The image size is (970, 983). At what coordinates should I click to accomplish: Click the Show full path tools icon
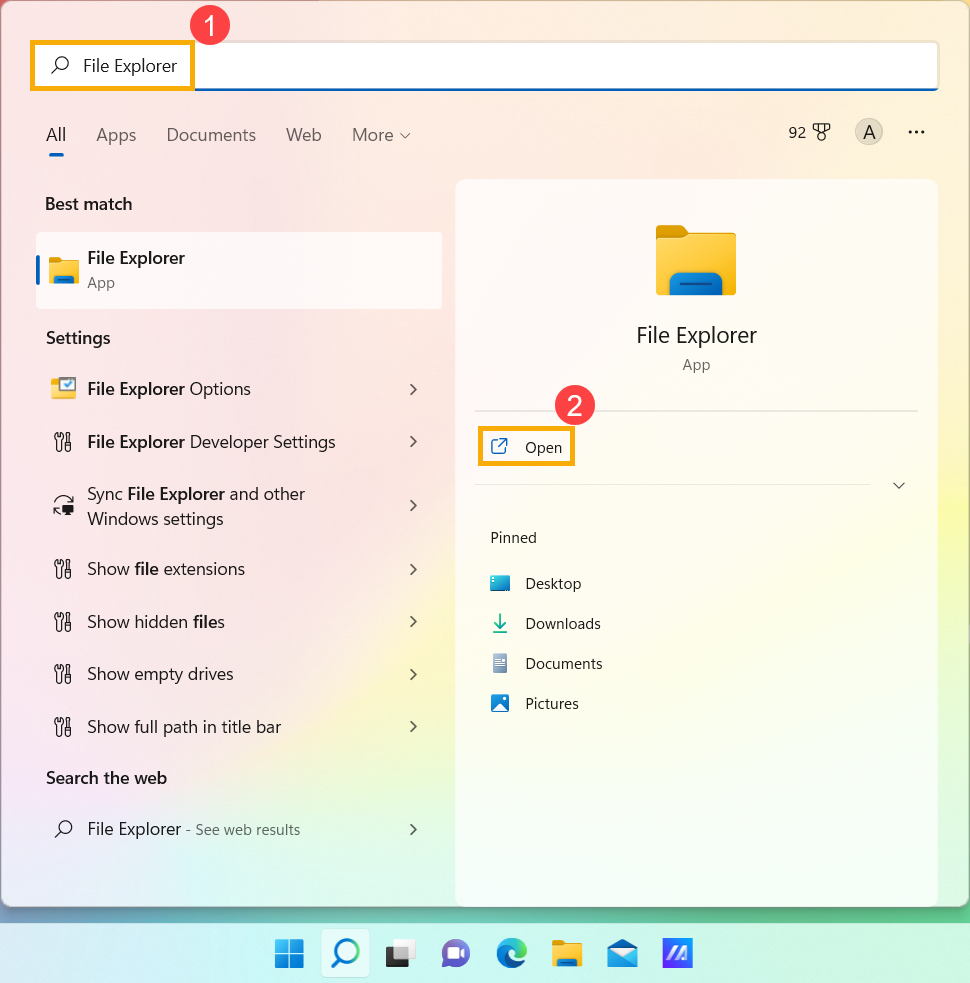tap(63, 727)
